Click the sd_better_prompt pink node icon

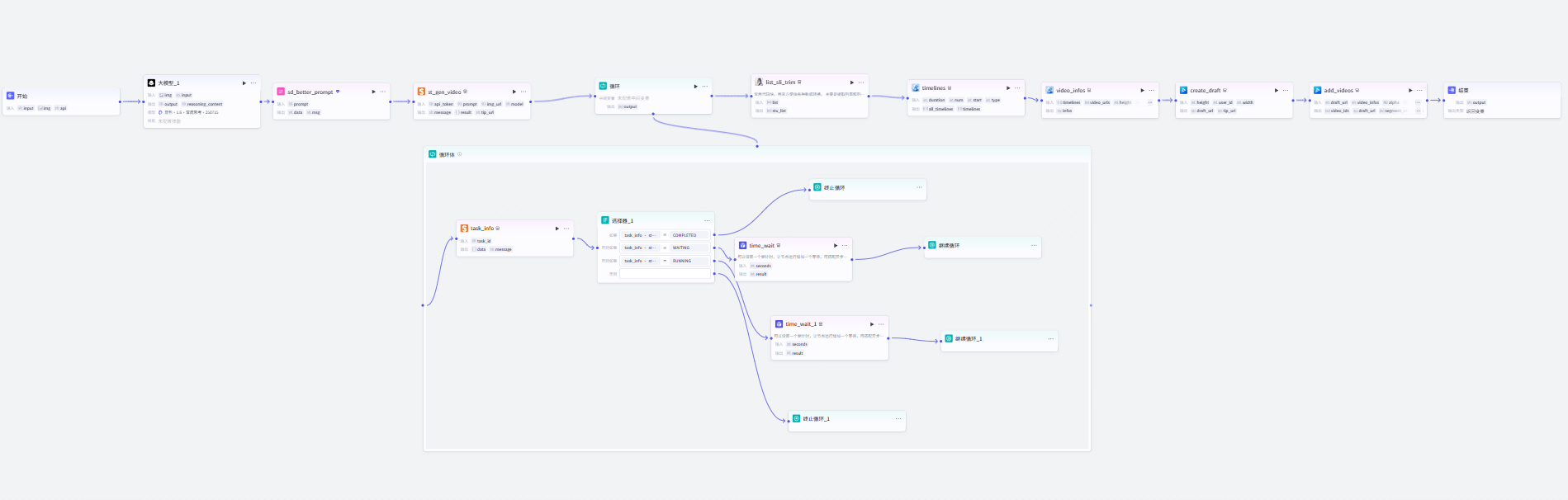point(281,92)
